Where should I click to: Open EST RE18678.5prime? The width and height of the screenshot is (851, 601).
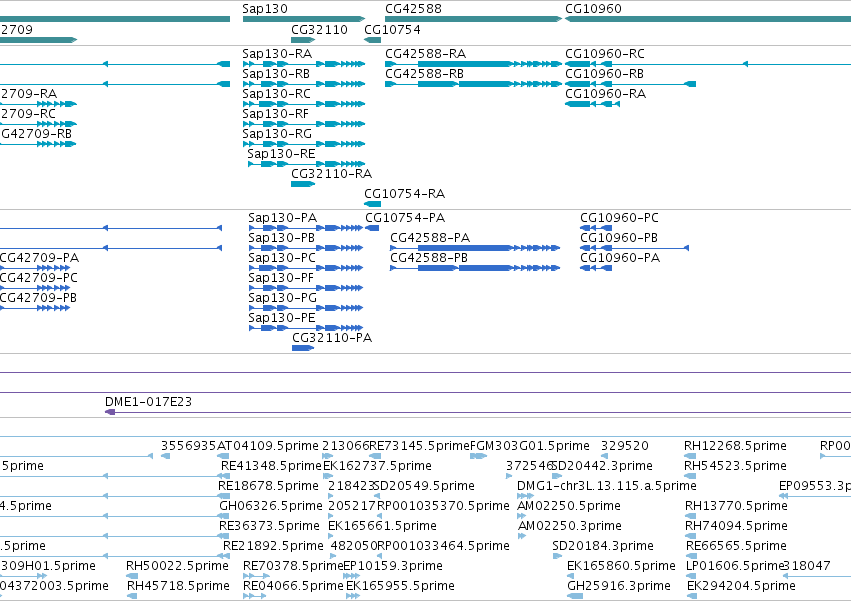pos(269,486)
